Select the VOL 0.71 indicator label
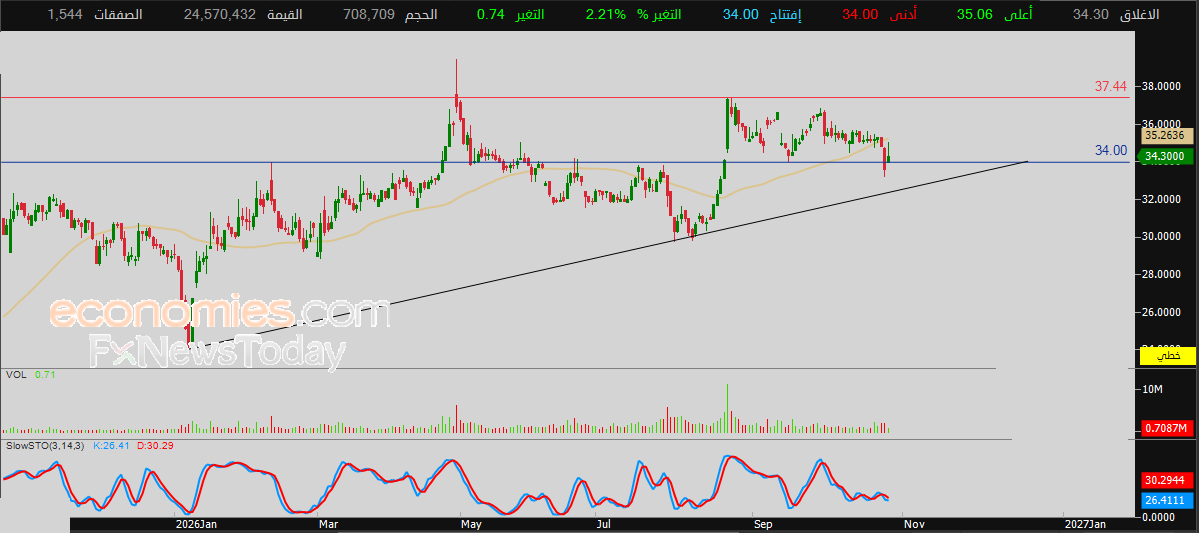This screenshot has width=1199, height=533. [x=31, y=375]
